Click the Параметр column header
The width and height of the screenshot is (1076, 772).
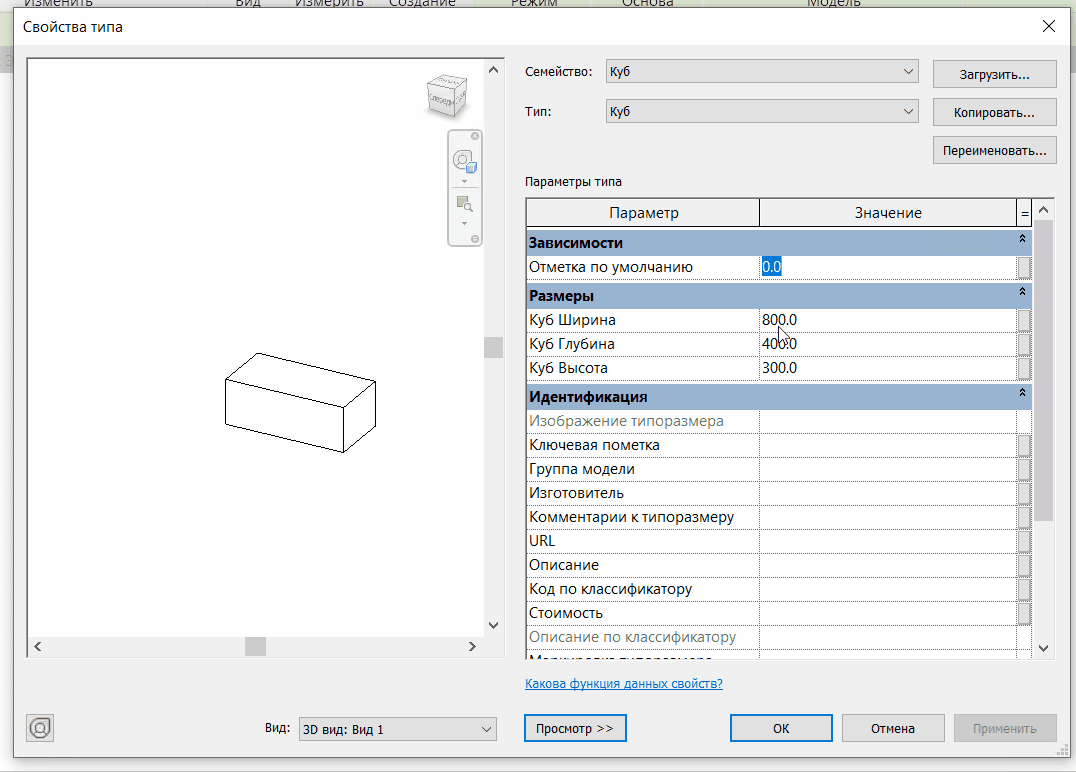tap(643, 213)
